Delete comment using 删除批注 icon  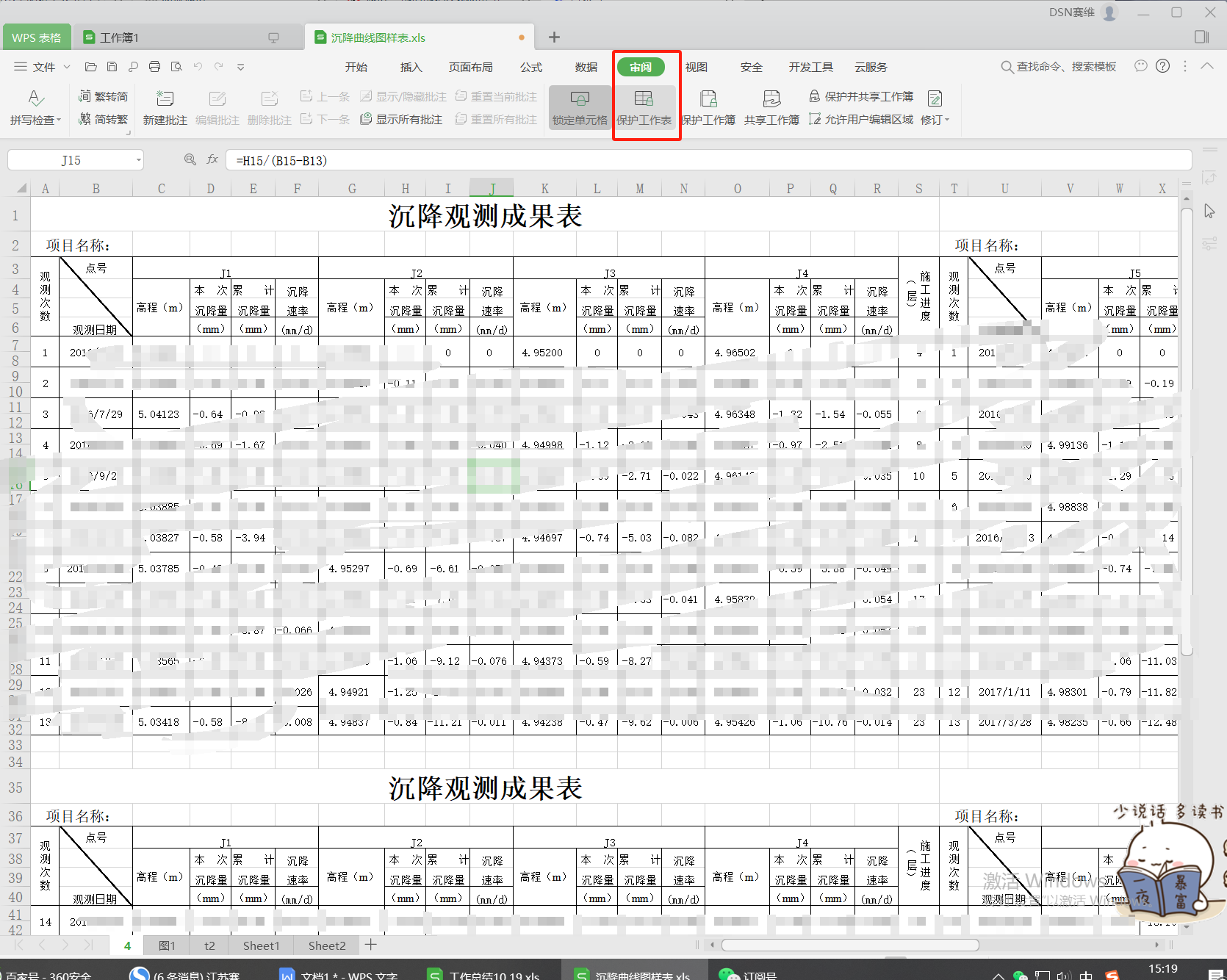coord(270,107)
